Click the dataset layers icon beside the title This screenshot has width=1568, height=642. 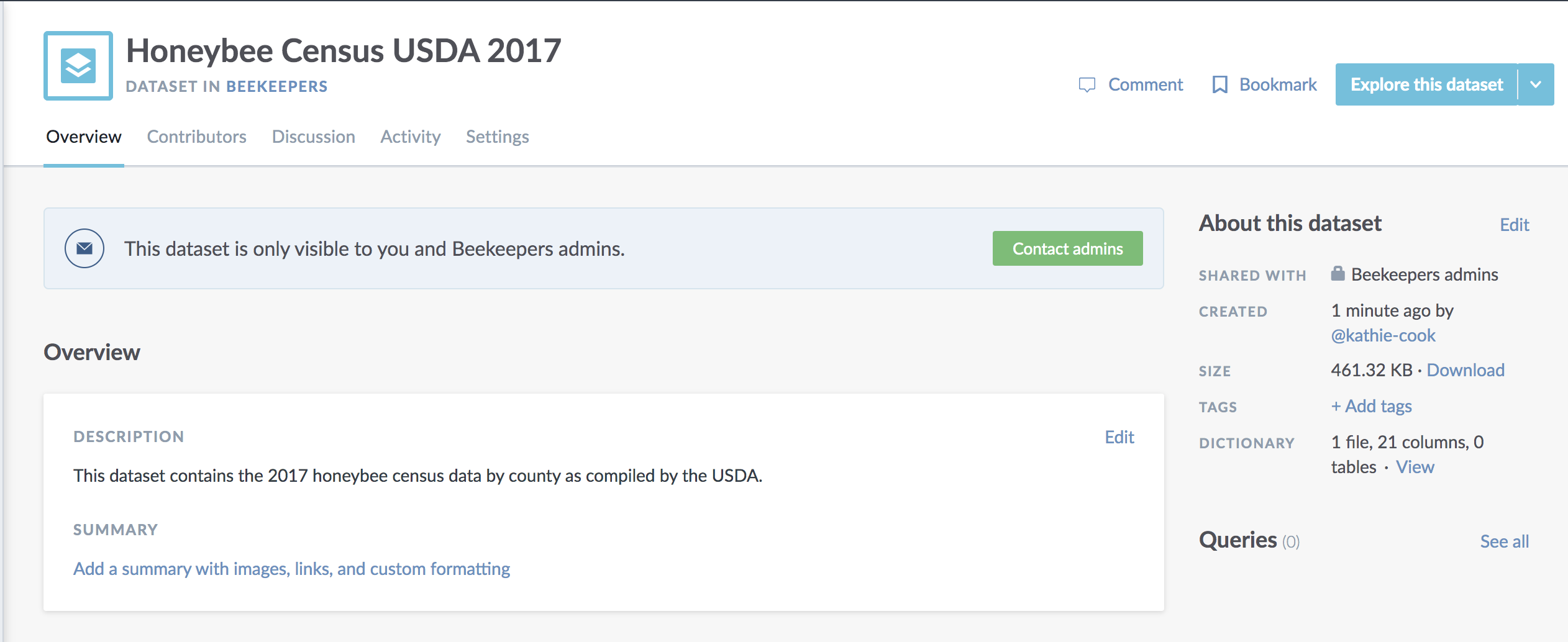pyautogui.click(x=78, y=66)
